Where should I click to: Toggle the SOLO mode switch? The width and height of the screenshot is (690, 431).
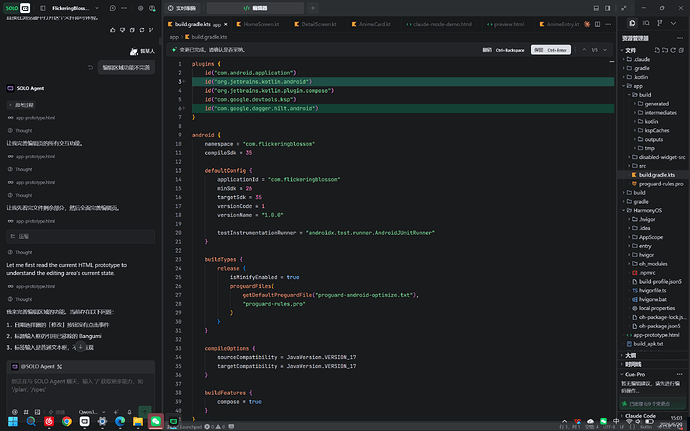[x=18, y=8]
